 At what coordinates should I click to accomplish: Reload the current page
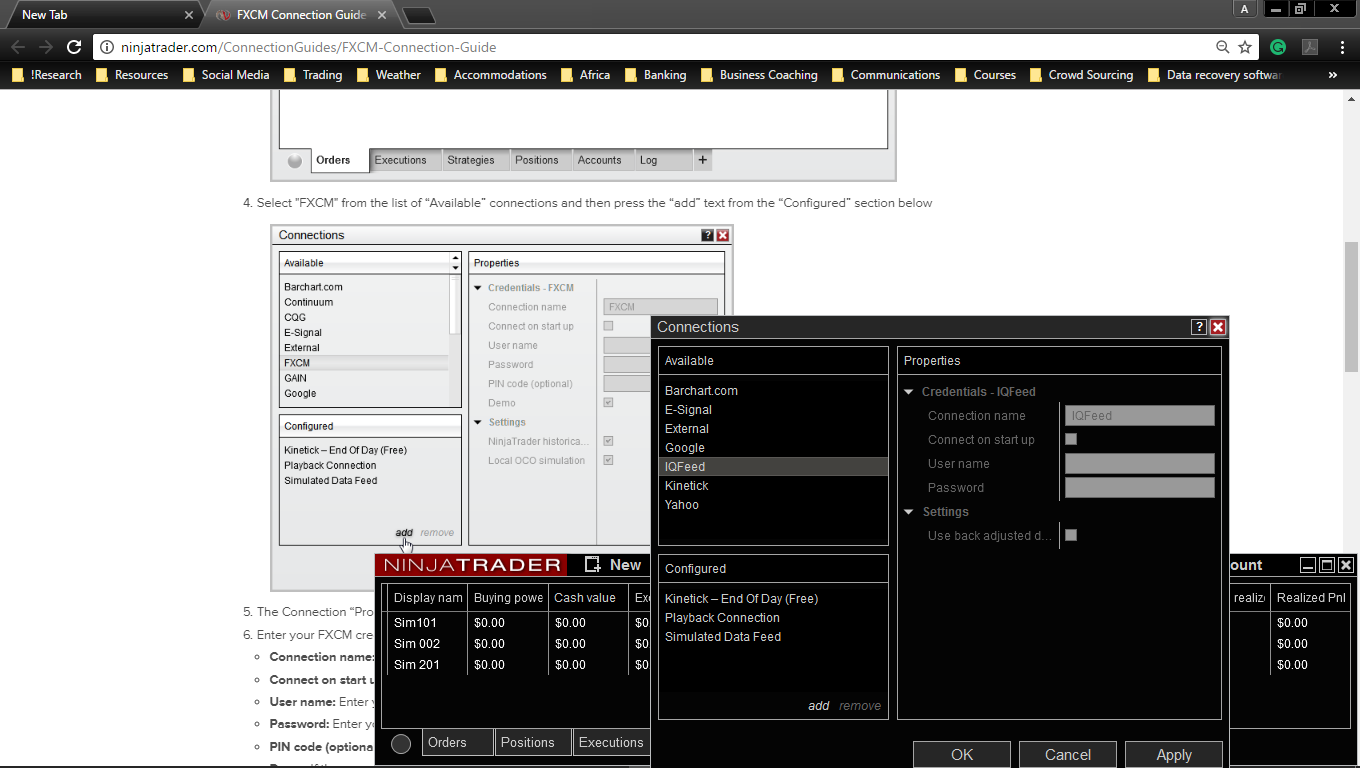tap(74, 47)
